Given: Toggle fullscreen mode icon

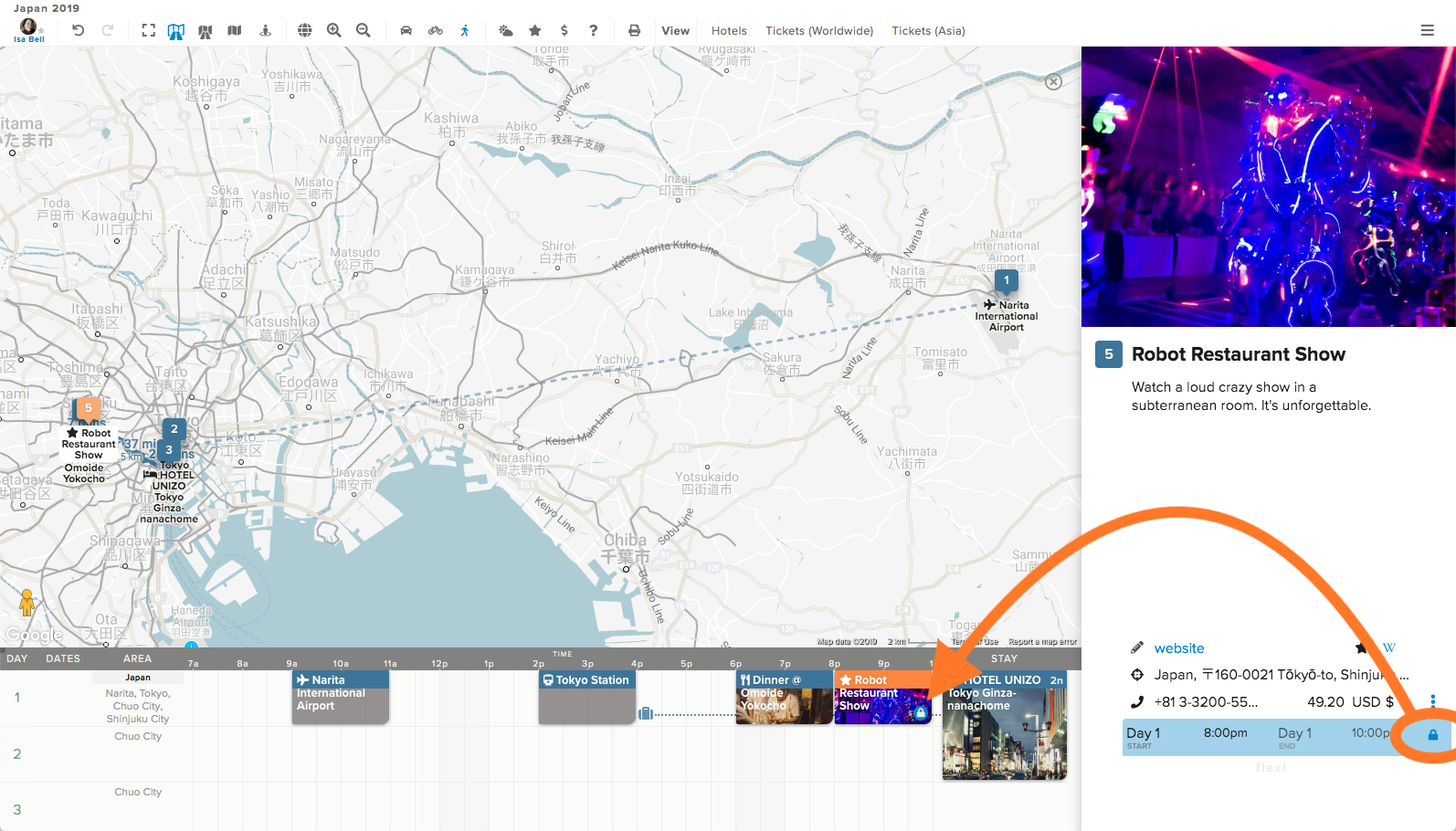Looking at the screenshot, I should (x=148, y=30).
